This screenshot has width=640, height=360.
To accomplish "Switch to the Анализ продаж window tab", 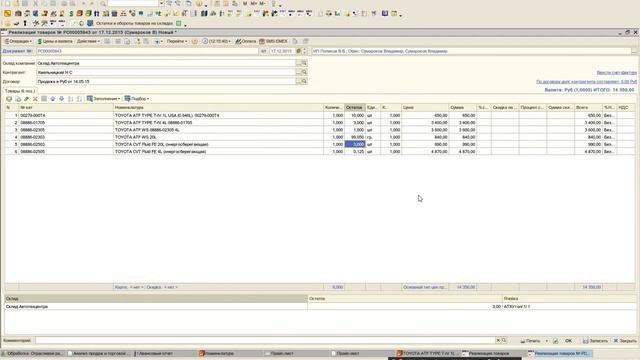I will [x=99, y=353].
